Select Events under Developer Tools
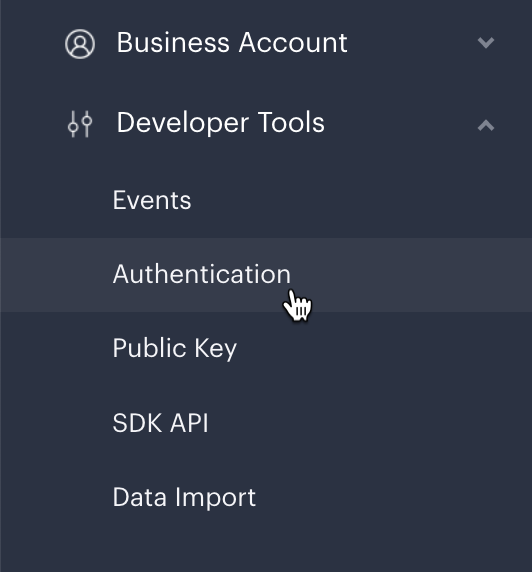The width and height of the screenshot is (532, 572). pos(152,200)
